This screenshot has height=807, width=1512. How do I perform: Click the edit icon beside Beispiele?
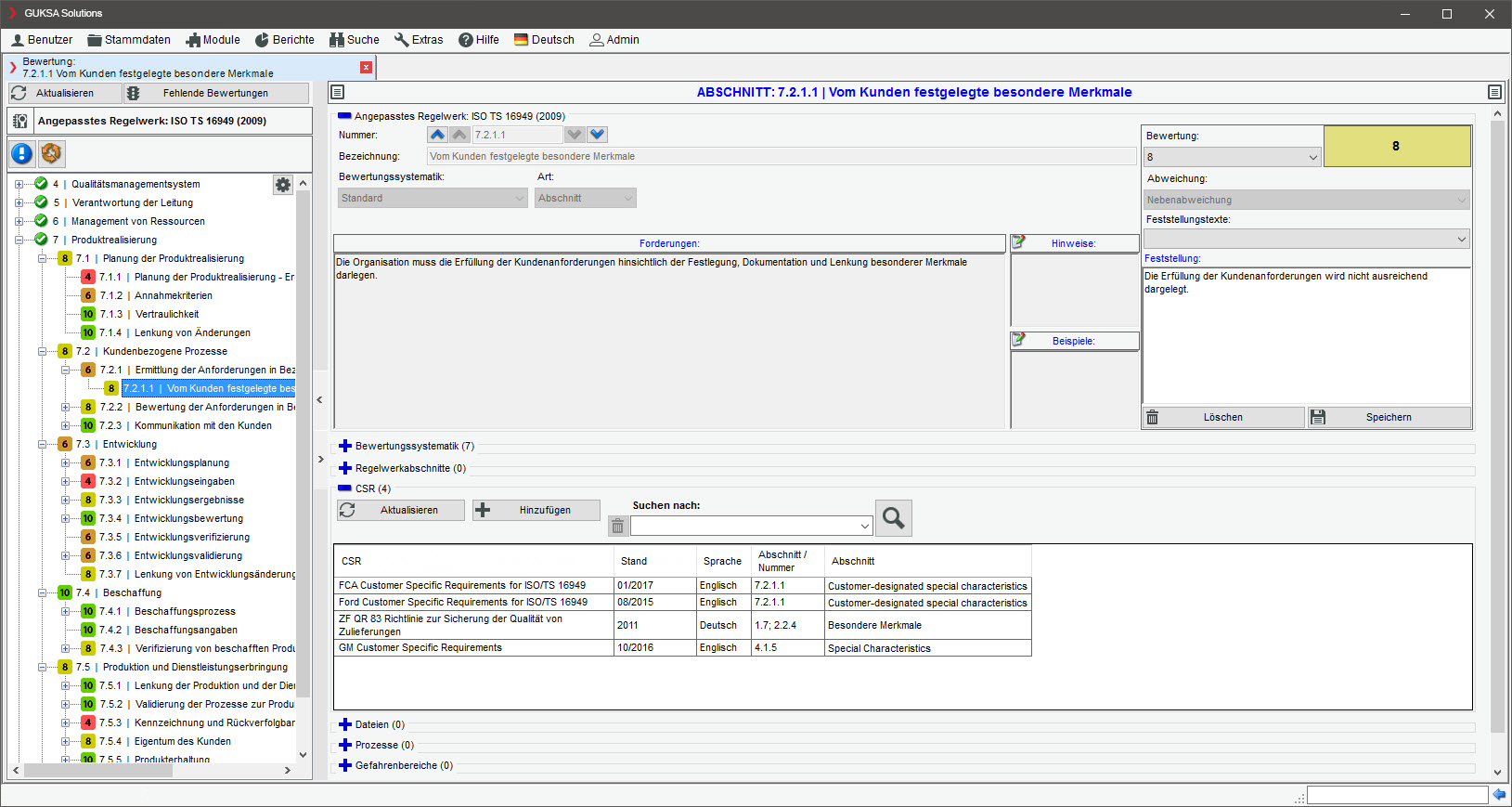(x=1018, y=340)
